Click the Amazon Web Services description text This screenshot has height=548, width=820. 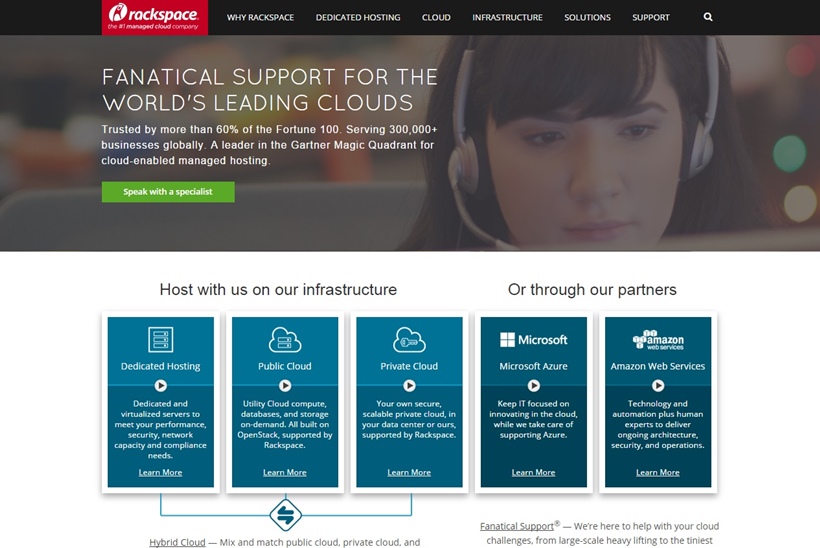pyautogui.click(x=658, y=424)
